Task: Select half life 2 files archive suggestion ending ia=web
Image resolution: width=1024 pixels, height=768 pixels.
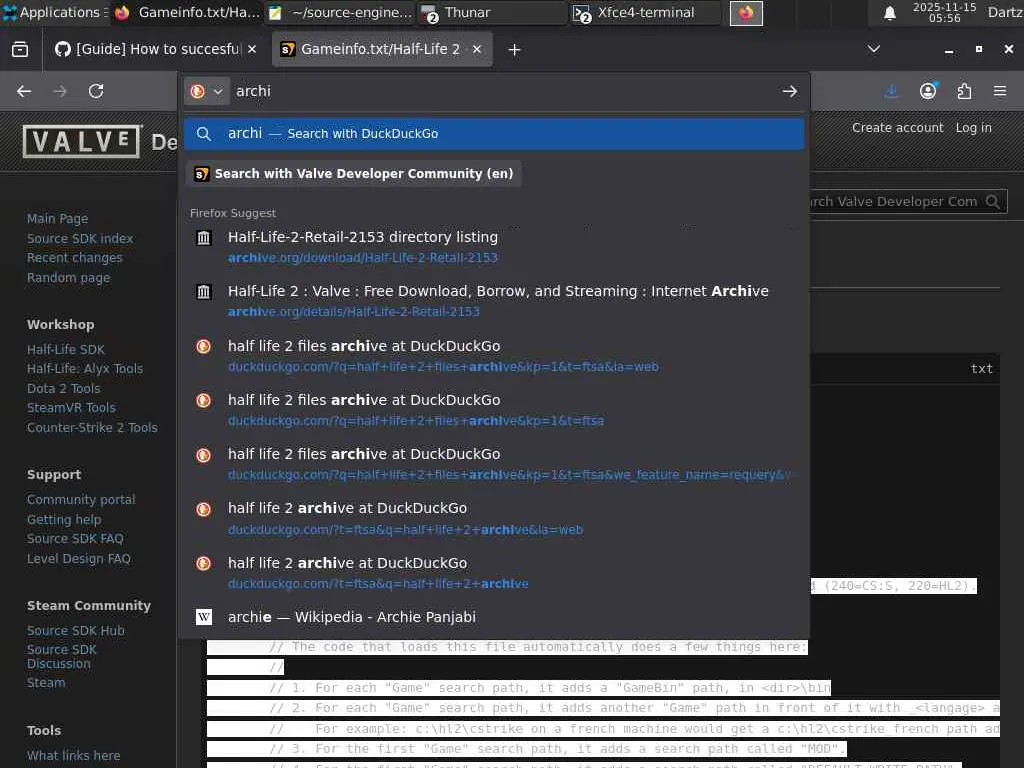Action: [x=494, y=355]
